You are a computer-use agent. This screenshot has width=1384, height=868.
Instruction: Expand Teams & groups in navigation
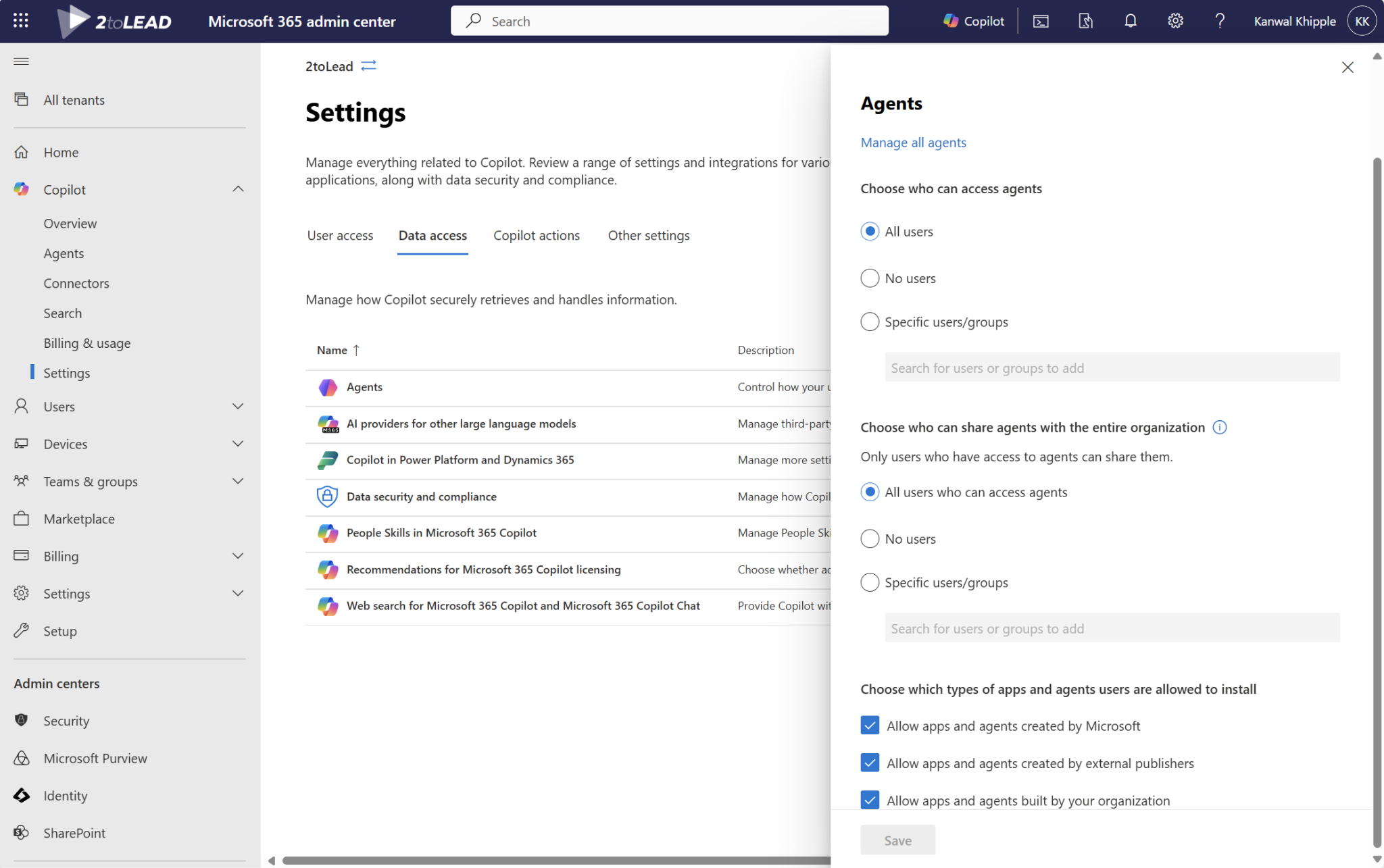tap(238, 481)
